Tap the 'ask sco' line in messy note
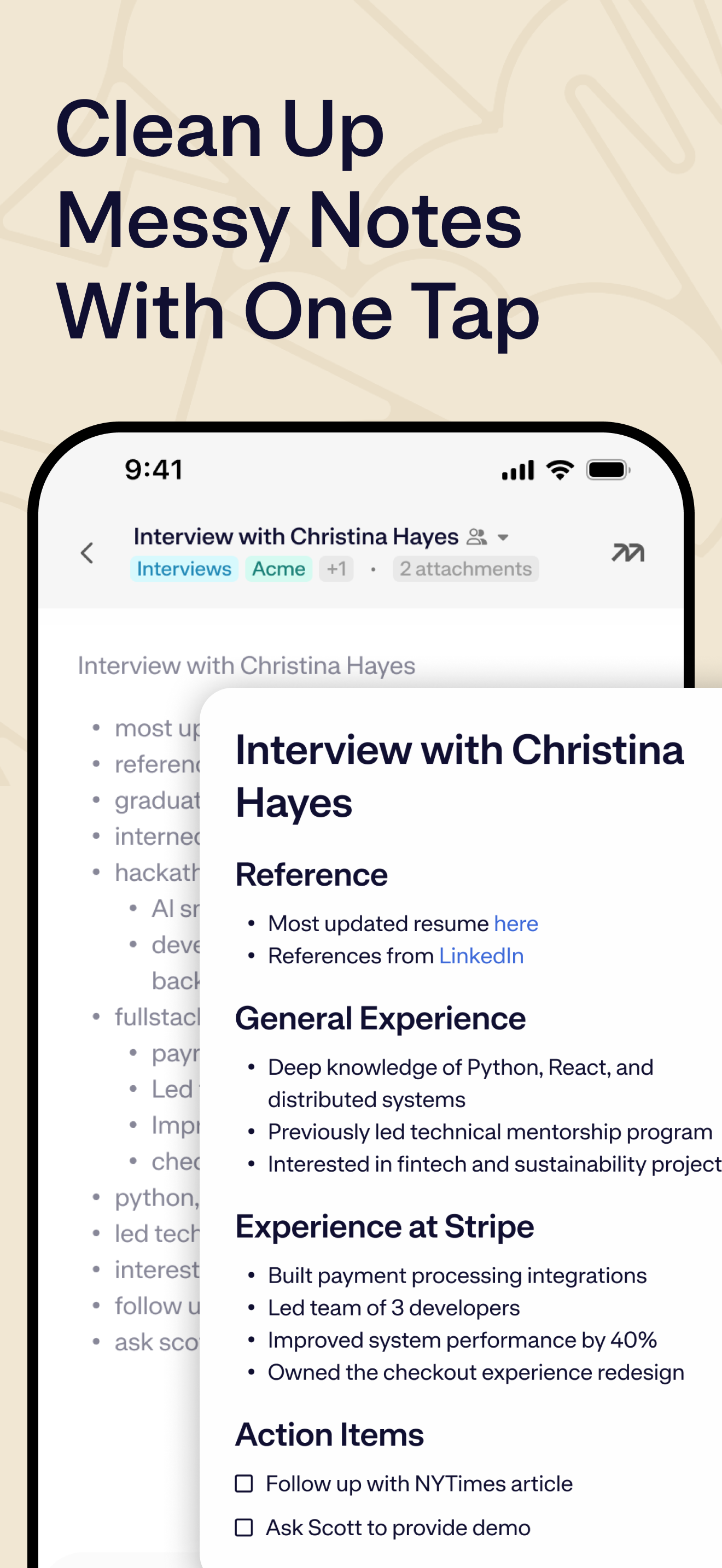The height and width of the screenshot is (1568, 722). click(x=157, y=1342)
